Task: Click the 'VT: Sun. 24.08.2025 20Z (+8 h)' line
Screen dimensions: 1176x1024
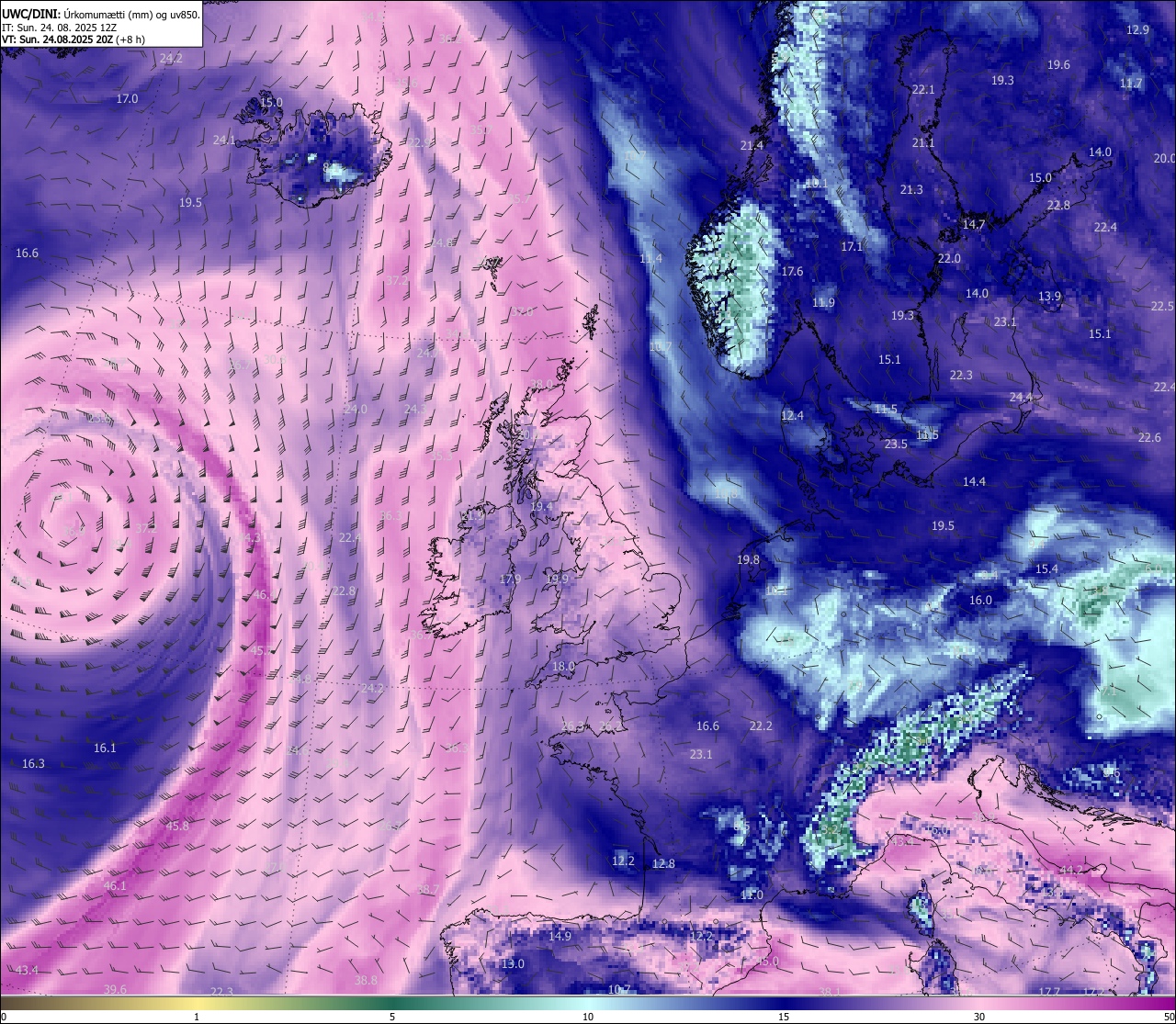Action: pyautogui.click(x=73, y=39)
